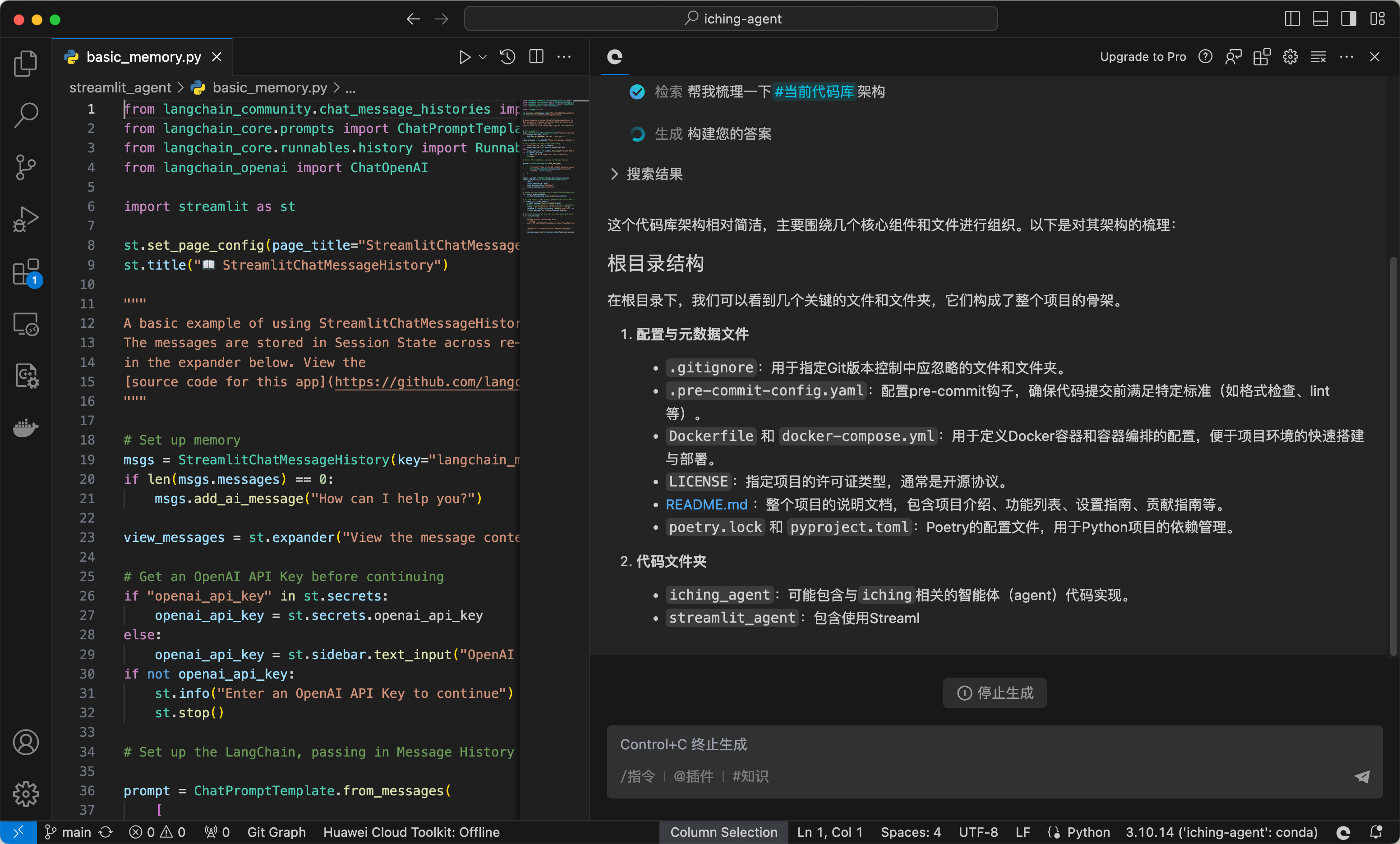The width and height of the screenshot is (1400, 844).
Task: Click Huawei Cloud Toolkit: Offline status
Action: pyautogui.click(x=411, y=832)
